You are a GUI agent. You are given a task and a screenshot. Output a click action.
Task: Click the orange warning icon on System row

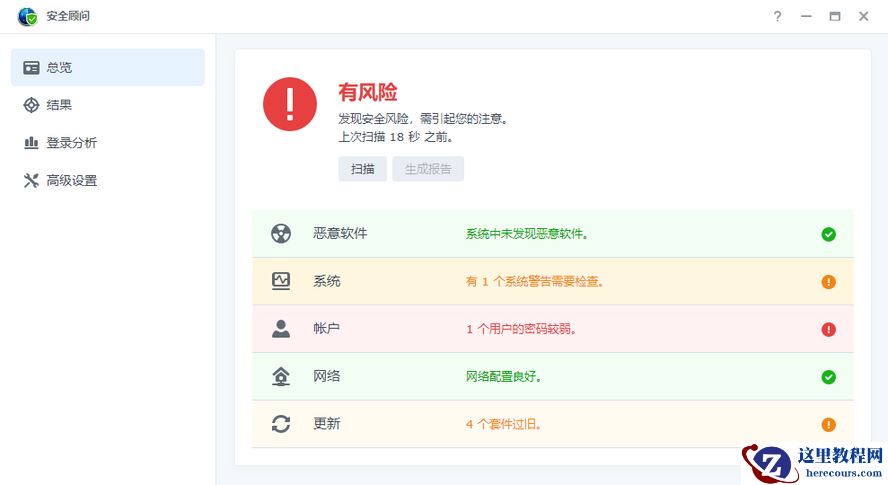[x=828, y=282]
